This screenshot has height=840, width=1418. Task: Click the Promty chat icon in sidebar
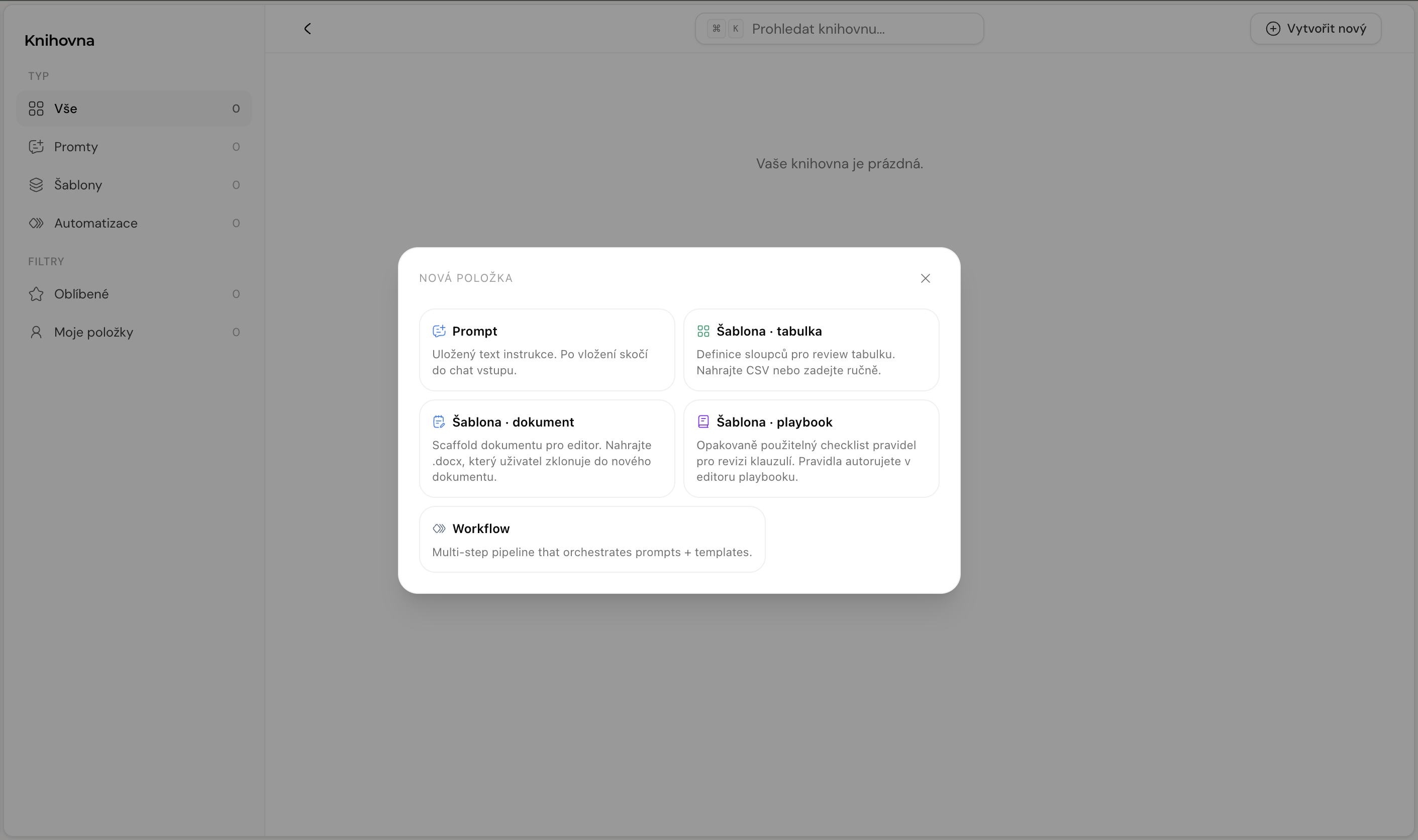[36, 147]
